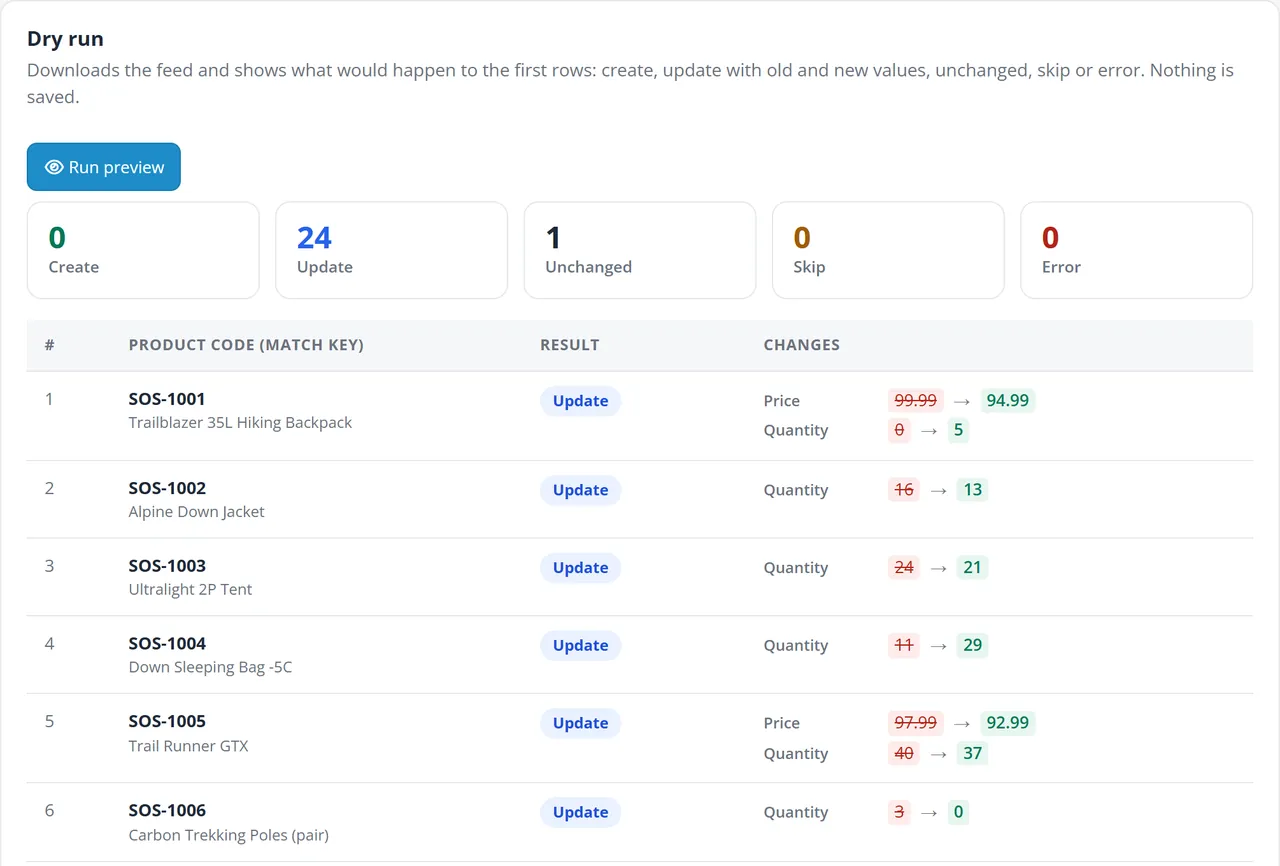Click Carbon Trekking Poles (pair) name
The width and height of the screenshot is (1280, 866).
(x=229, y=835)
